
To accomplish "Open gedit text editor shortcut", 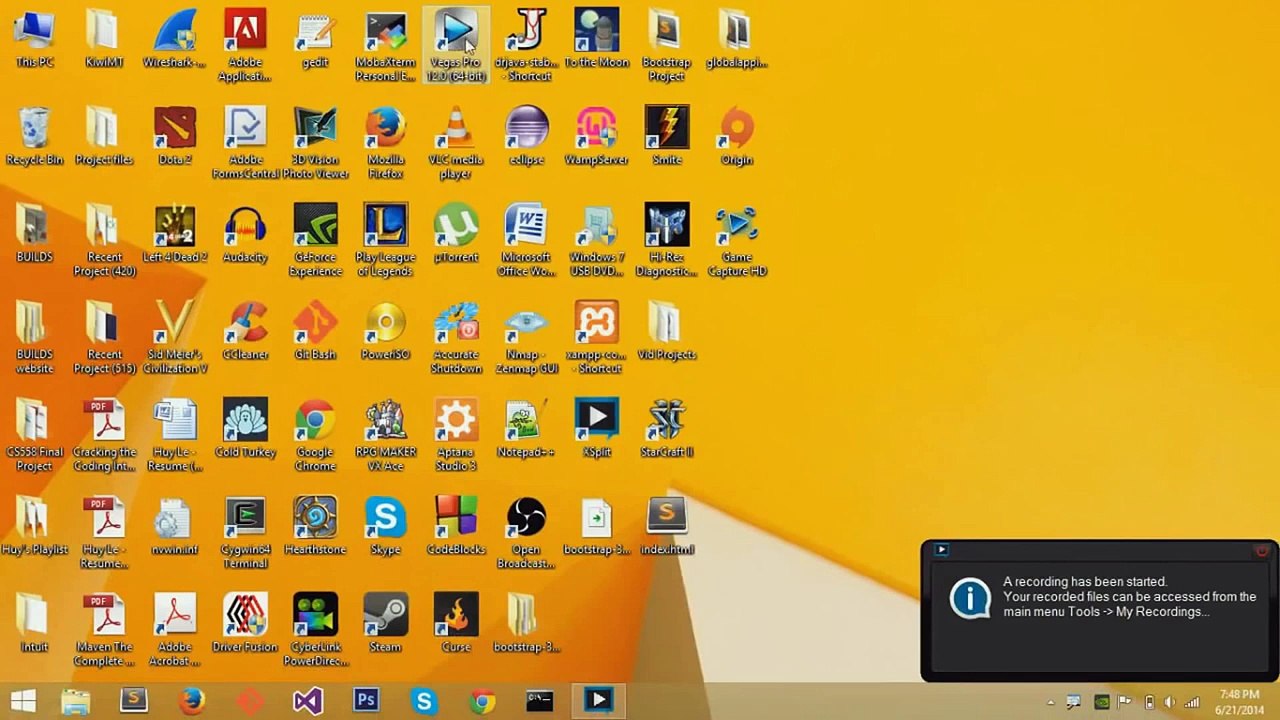I will (x=315, y=40).
